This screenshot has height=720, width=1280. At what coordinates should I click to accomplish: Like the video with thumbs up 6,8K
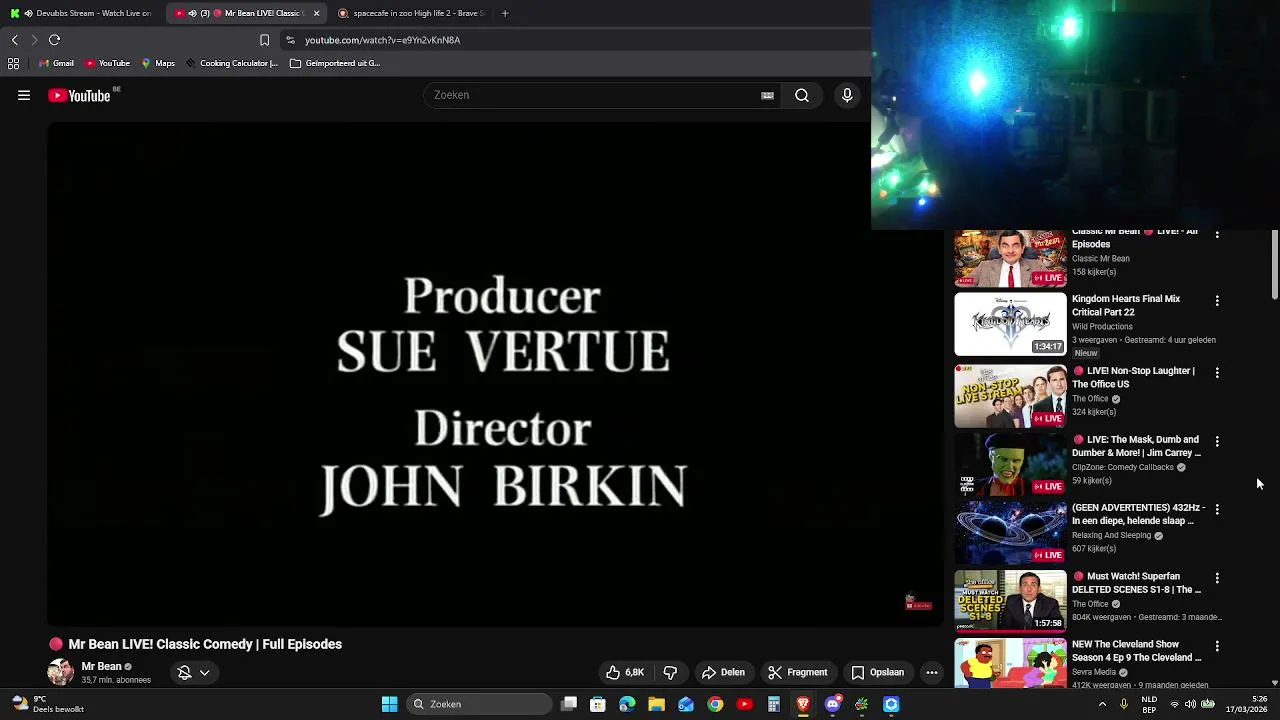(x=624, y=672)
